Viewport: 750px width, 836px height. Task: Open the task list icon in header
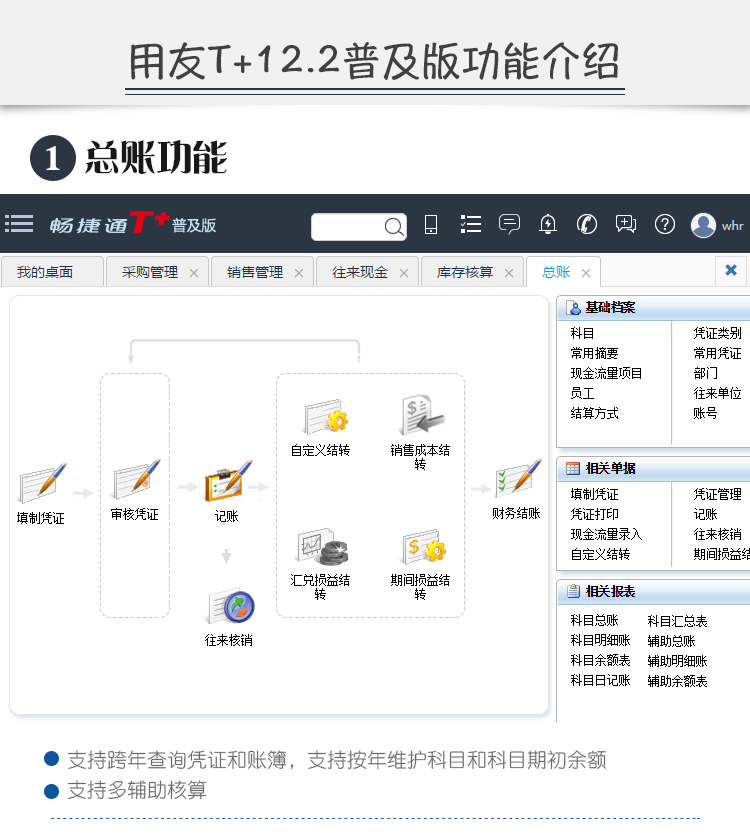pos(471,224)
